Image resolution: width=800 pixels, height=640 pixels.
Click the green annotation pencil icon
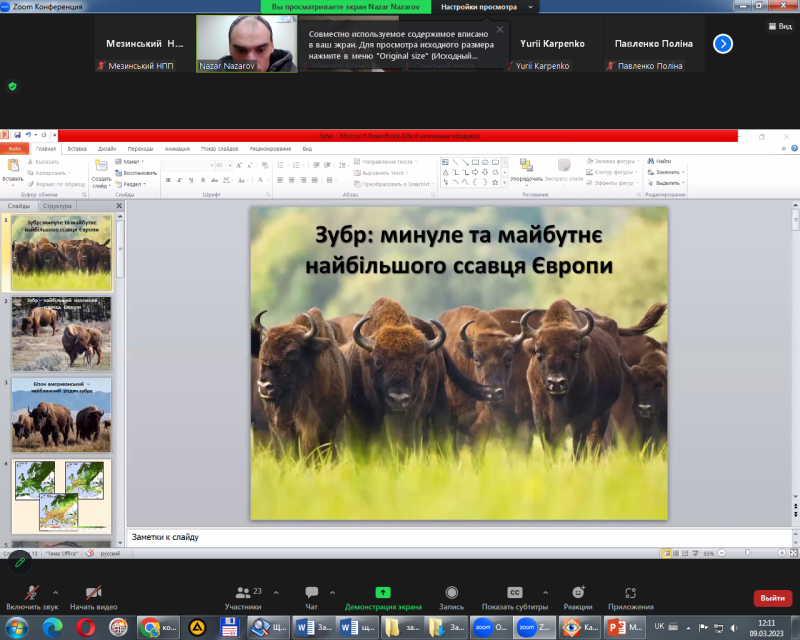18,562
